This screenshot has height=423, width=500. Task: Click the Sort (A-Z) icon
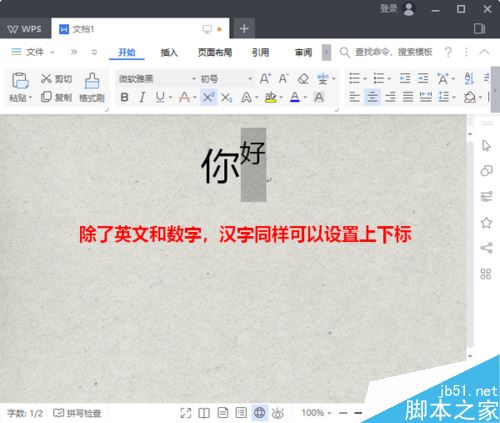[x=469, y=79]
